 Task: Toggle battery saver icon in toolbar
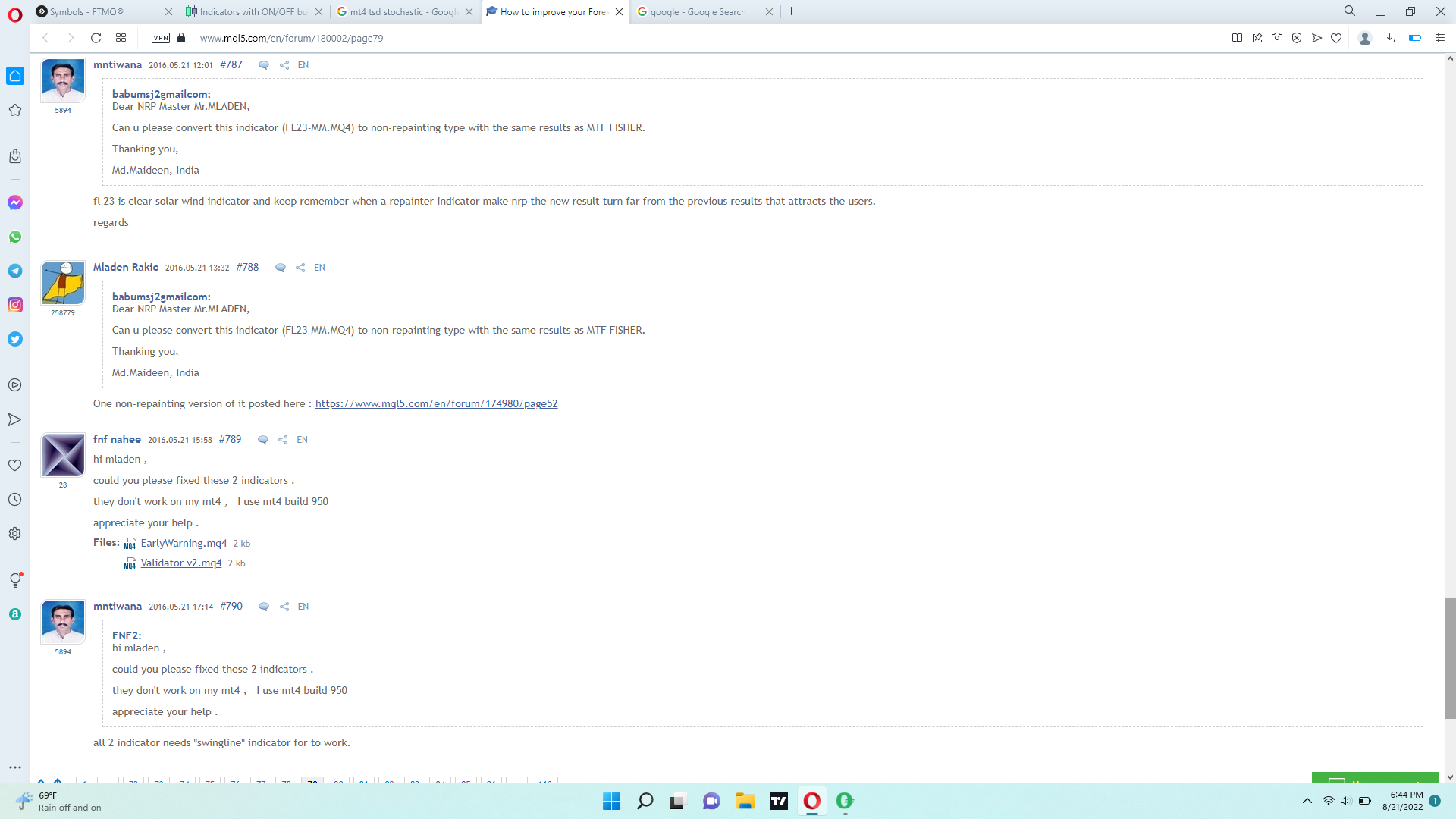1414,38
